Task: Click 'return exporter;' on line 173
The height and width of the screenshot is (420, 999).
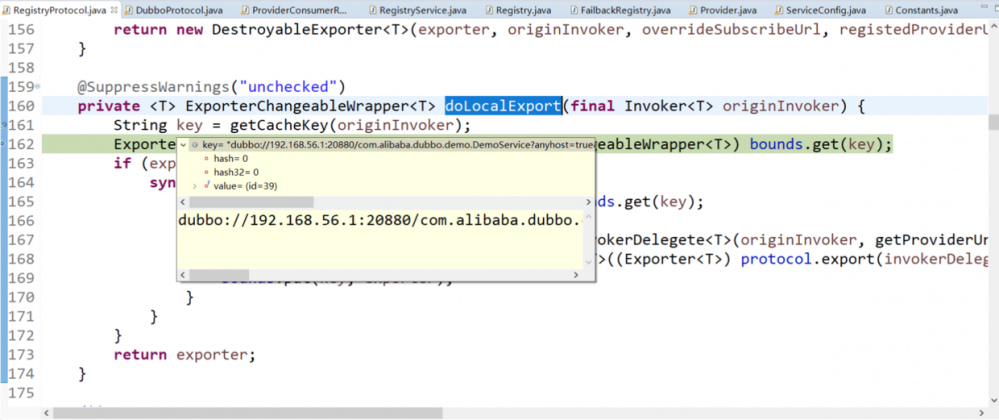Action: click(184, 354)
